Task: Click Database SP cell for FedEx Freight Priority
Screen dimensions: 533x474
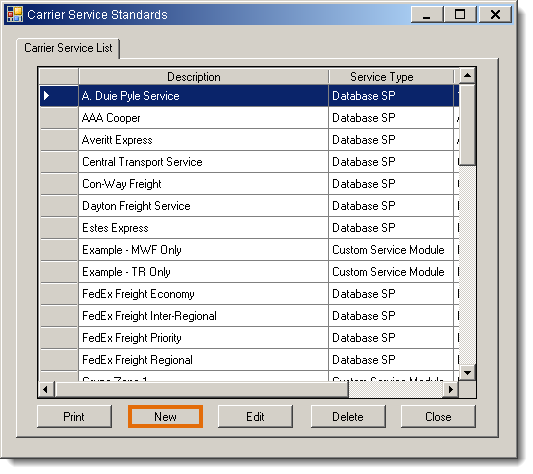Action: pyautogui.click(x=391, y=338)
